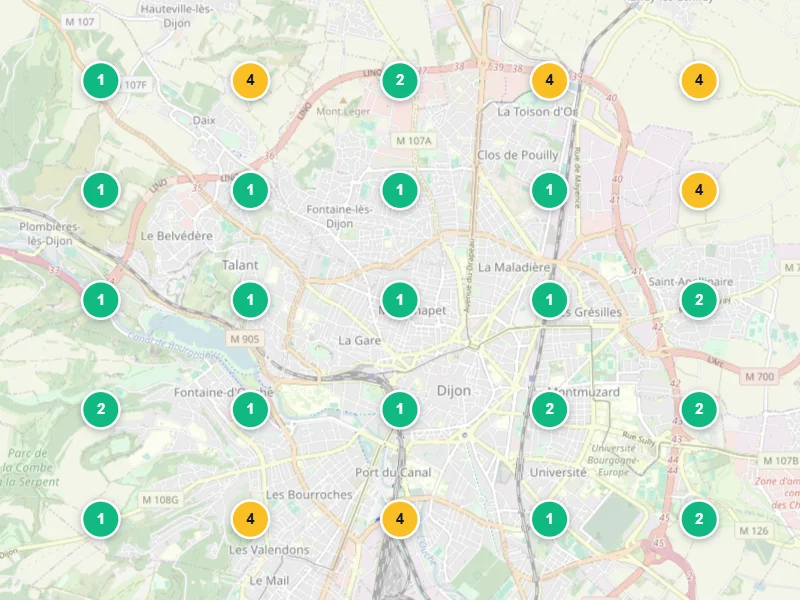Click the Daix village label

(204, 120)
